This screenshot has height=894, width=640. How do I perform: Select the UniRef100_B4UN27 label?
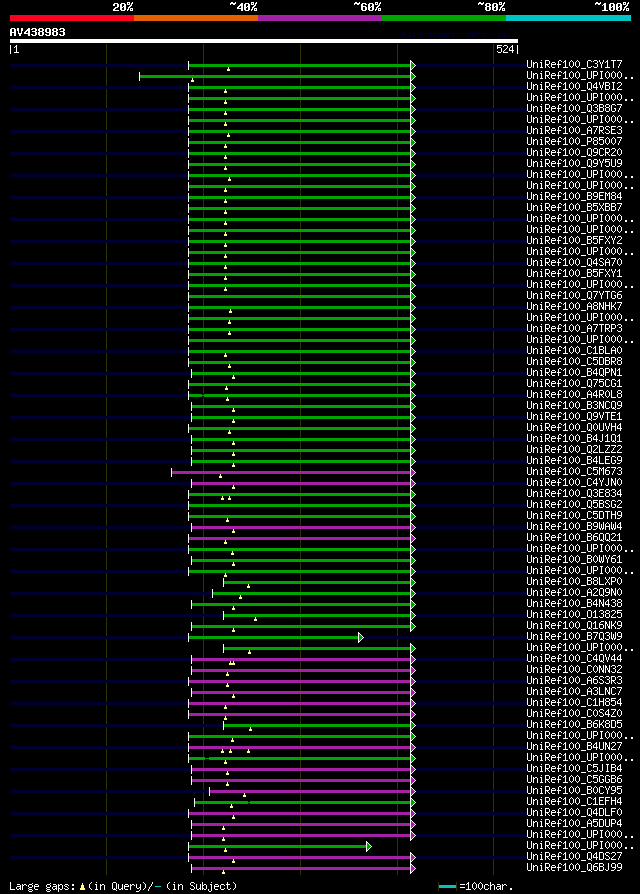574,747
